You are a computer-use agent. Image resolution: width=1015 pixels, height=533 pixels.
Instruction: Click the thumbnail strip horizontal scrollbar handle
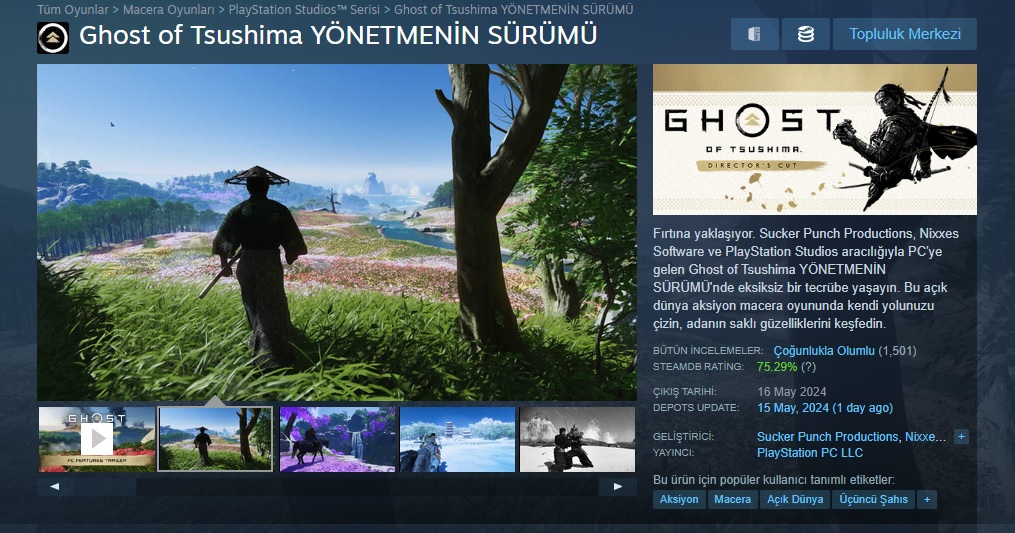105,486
